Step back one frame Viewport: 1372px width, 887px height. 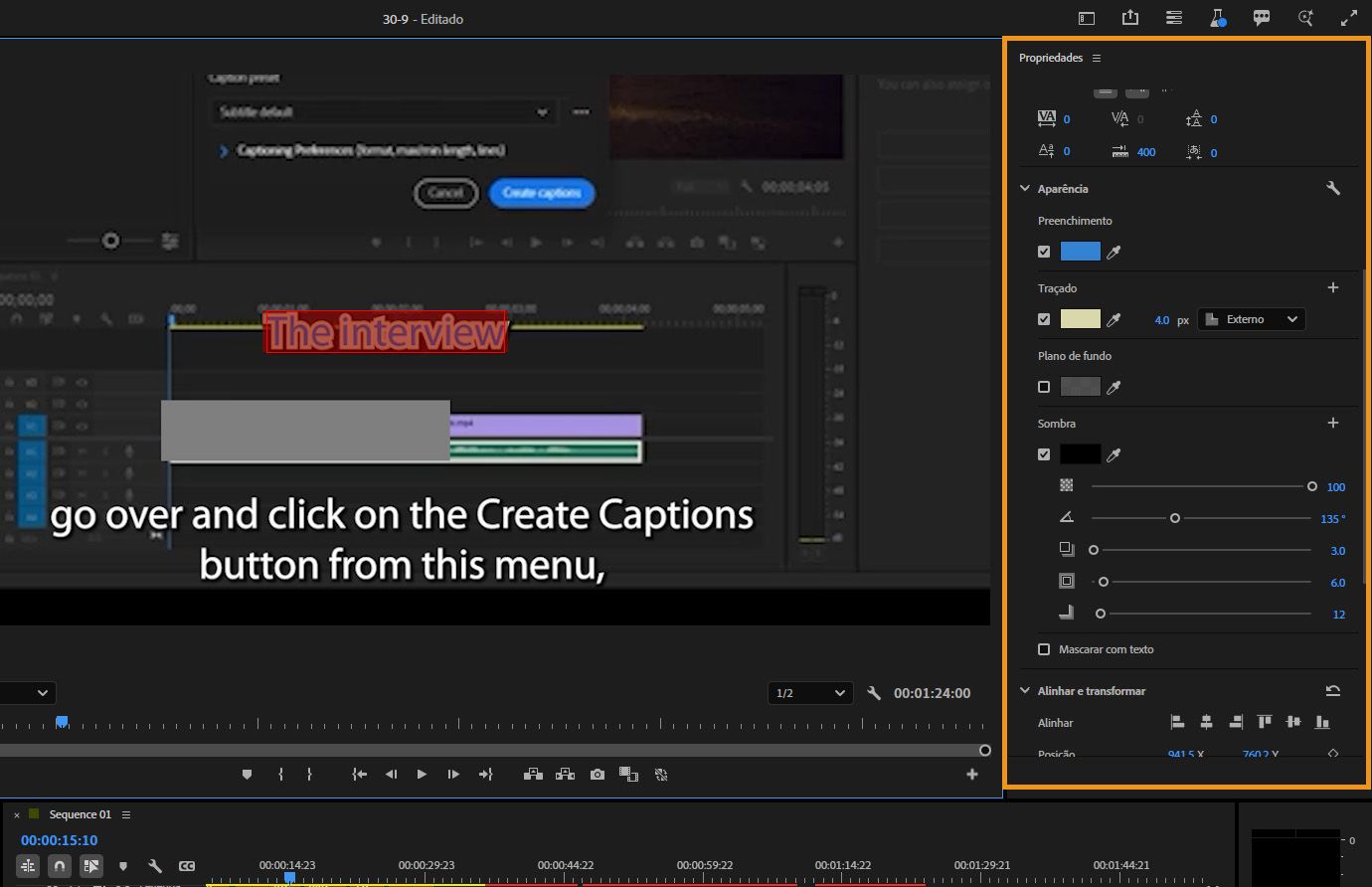click(392, 775)
